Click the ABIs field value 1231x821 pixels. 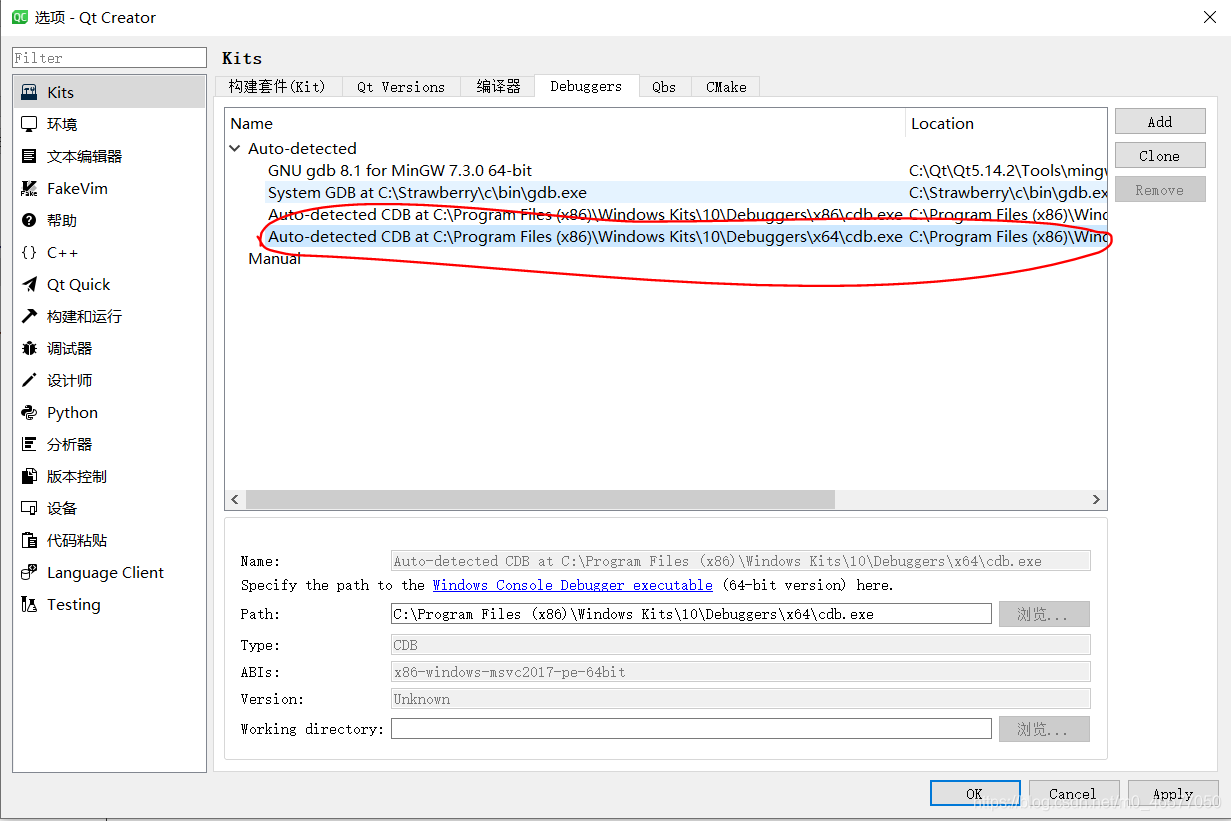[x=741, y=672]
